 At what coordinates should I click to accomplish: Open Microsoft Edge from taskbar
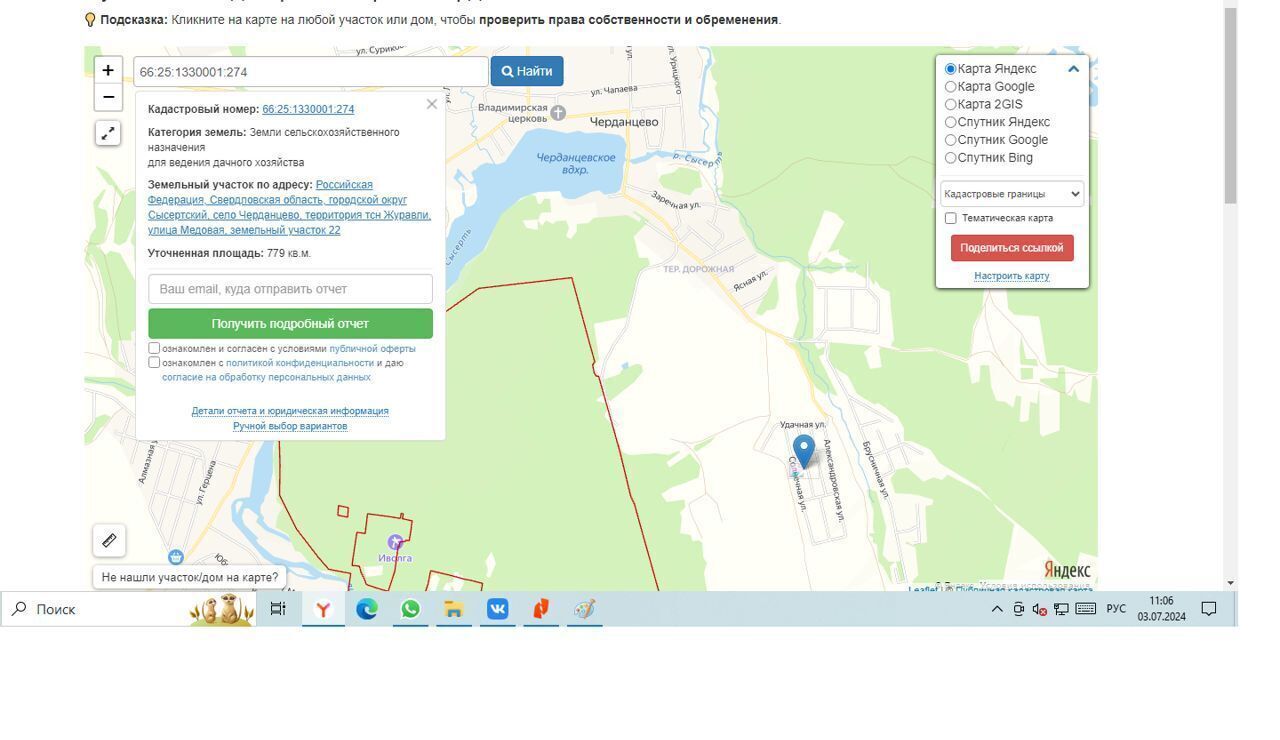tap(367, 609)
